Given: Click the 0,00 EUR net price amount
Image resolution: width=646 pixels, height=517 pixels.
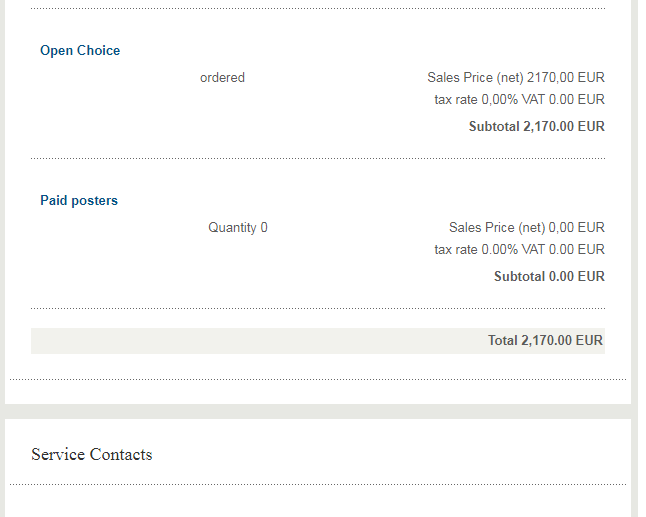Looking at the screenshot, I should tap(577, 227).
